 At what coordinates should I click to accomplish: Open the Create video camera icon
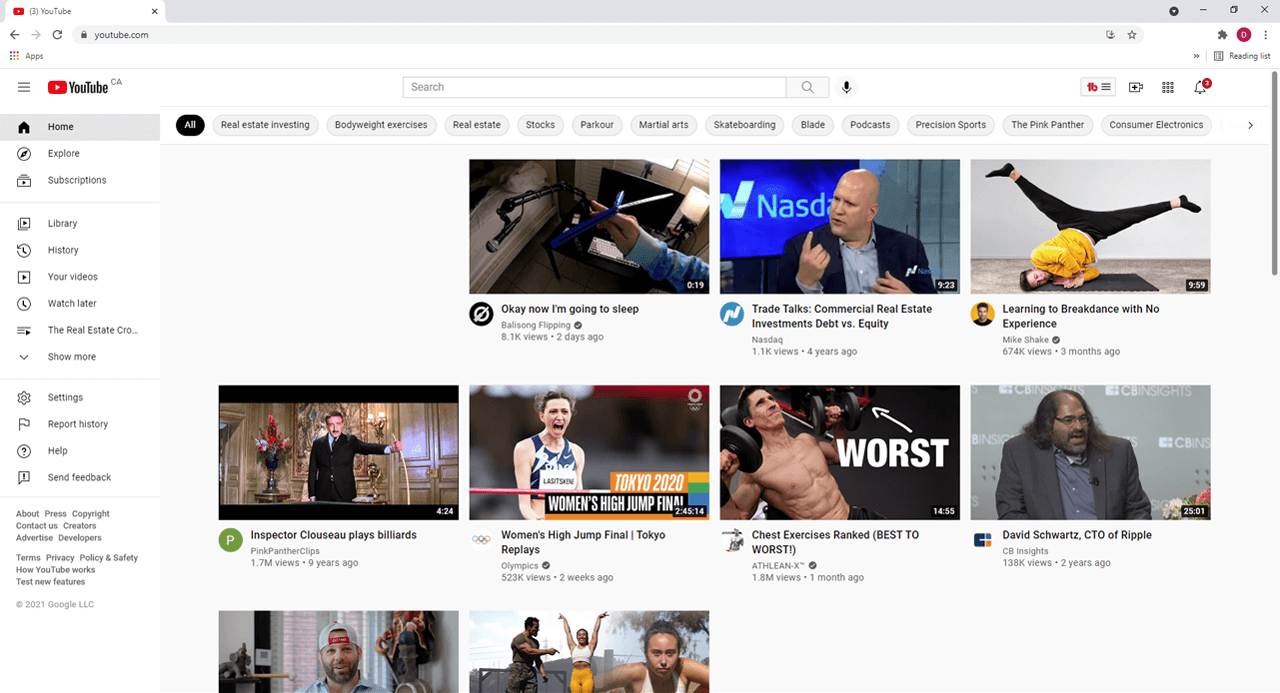1136,87
